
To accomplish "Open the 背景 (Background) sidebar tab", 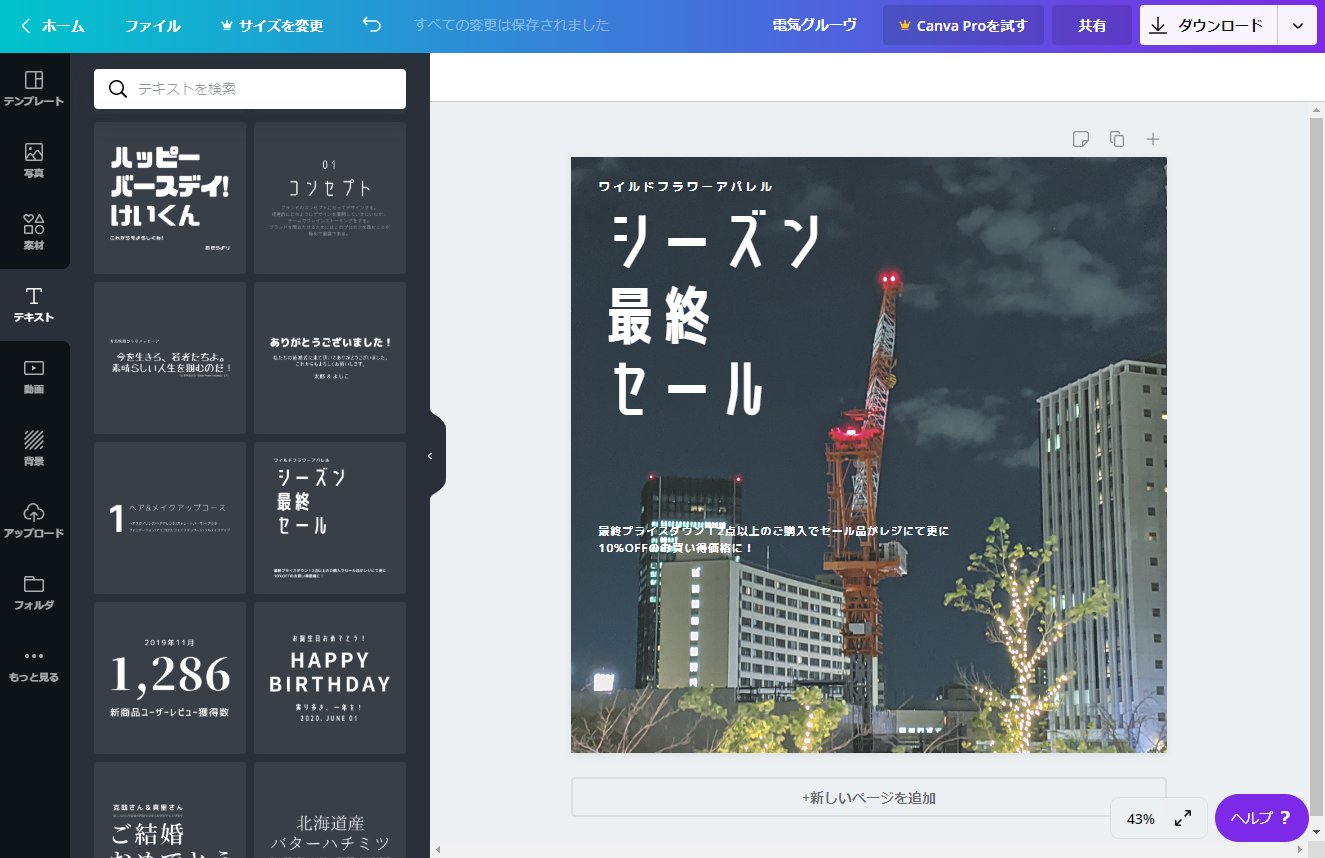I will point(34,449).
